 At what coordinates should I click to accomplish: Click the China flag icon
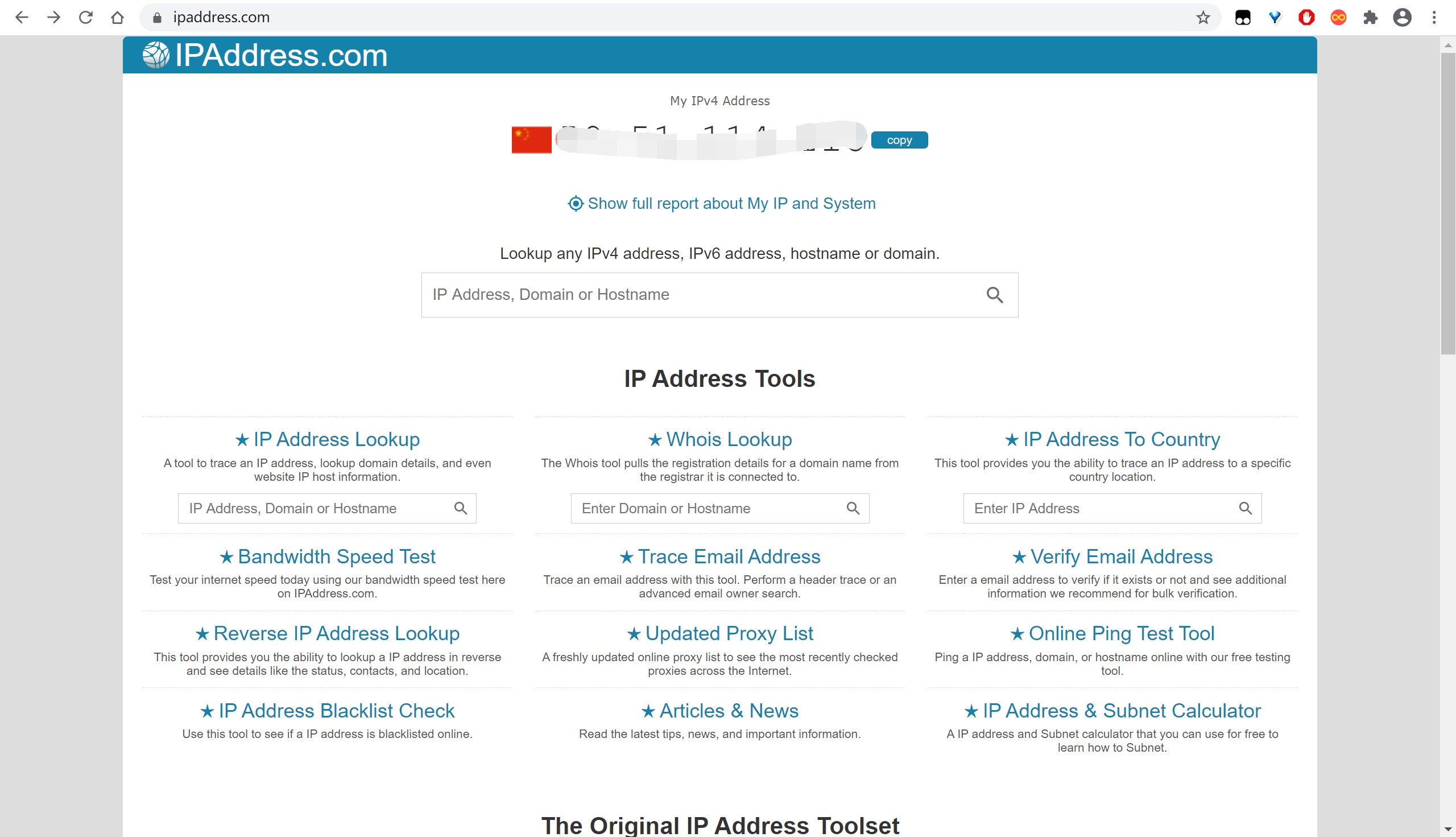pos(531,140)
